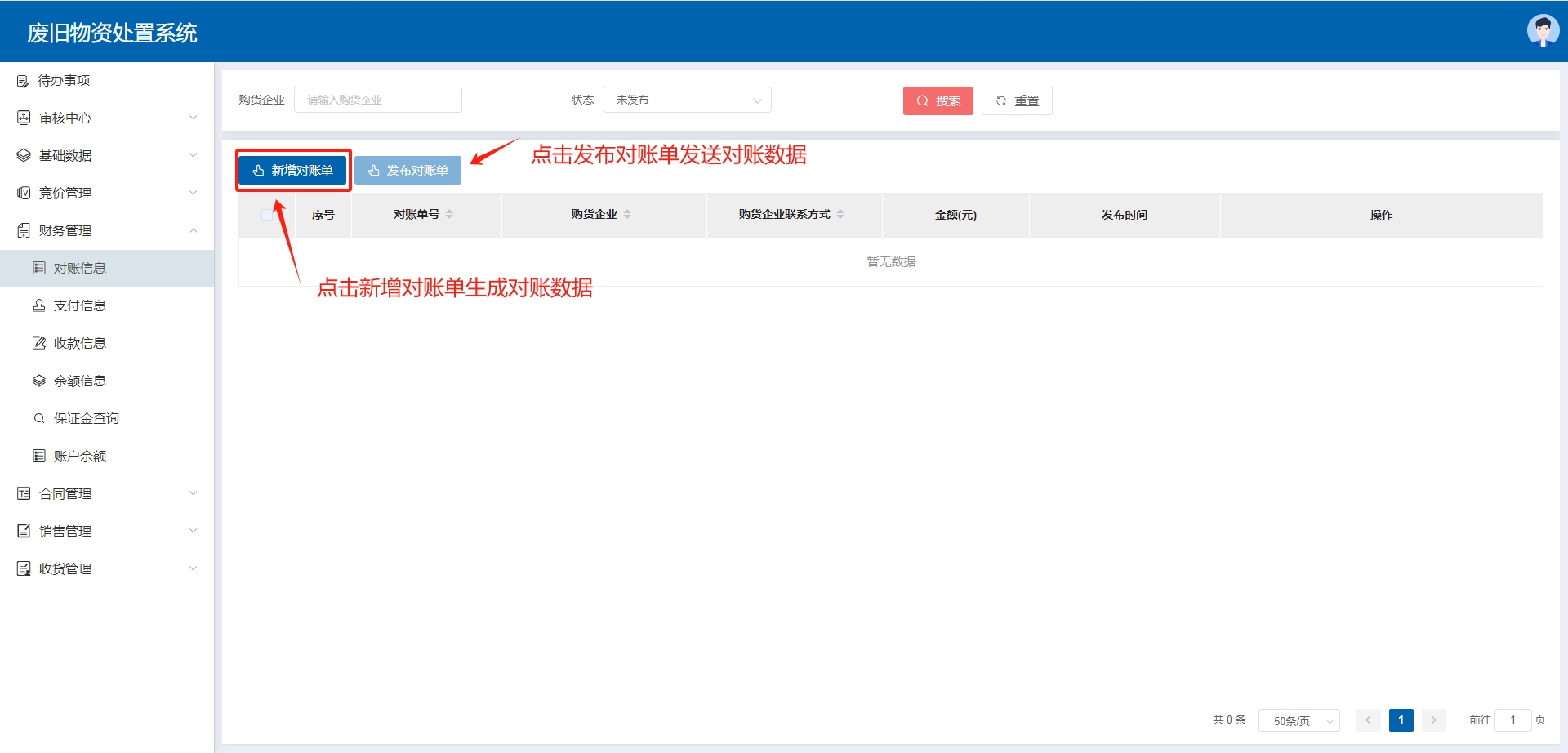Expand the 合同管理 sidebar menu
1568x753 pixels.
(106, 494)
